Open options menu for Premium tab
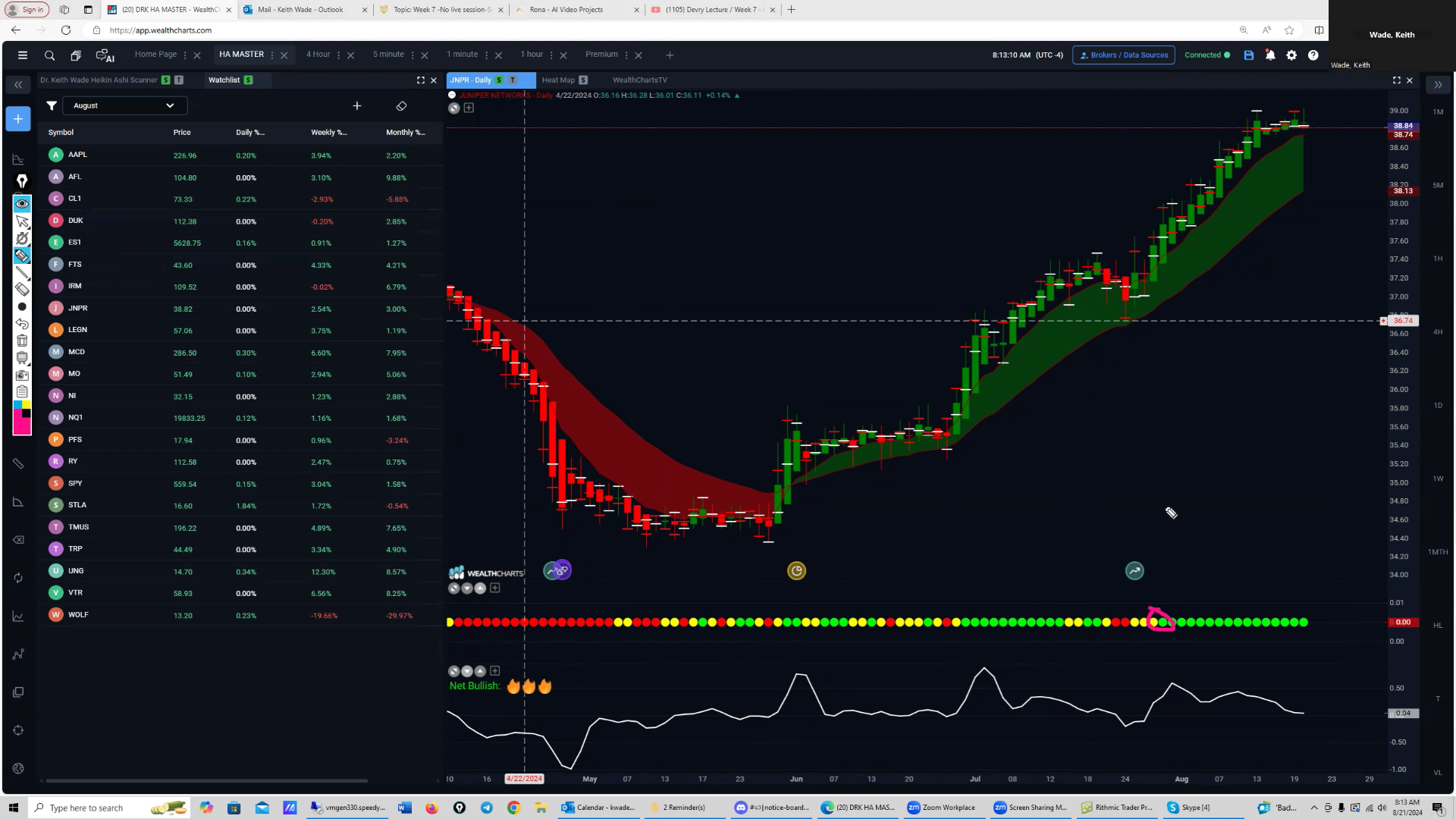This screenshot has height=819, width=1456. 626,55
